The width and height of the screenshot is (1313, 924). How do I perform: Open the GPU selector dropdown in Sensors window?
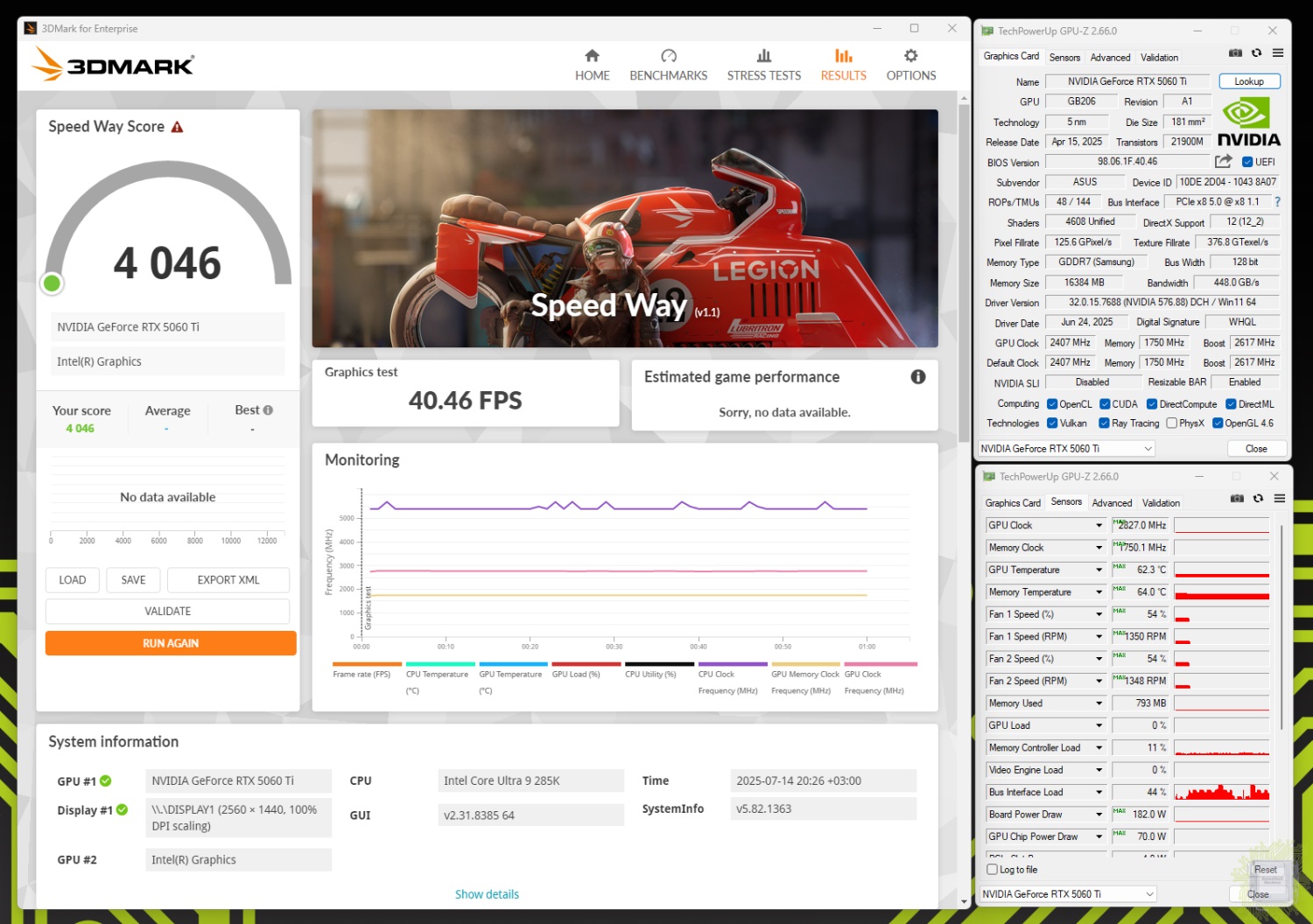[1068, 894]
